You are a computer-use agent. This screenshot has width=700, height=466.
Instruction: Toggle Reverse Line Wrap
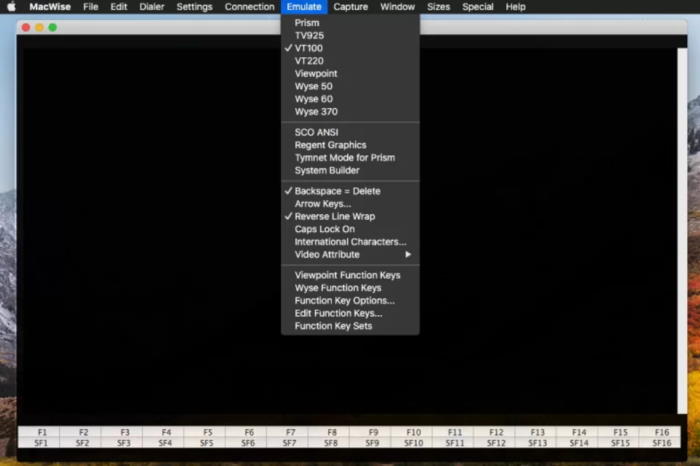[x=350, y=216]
